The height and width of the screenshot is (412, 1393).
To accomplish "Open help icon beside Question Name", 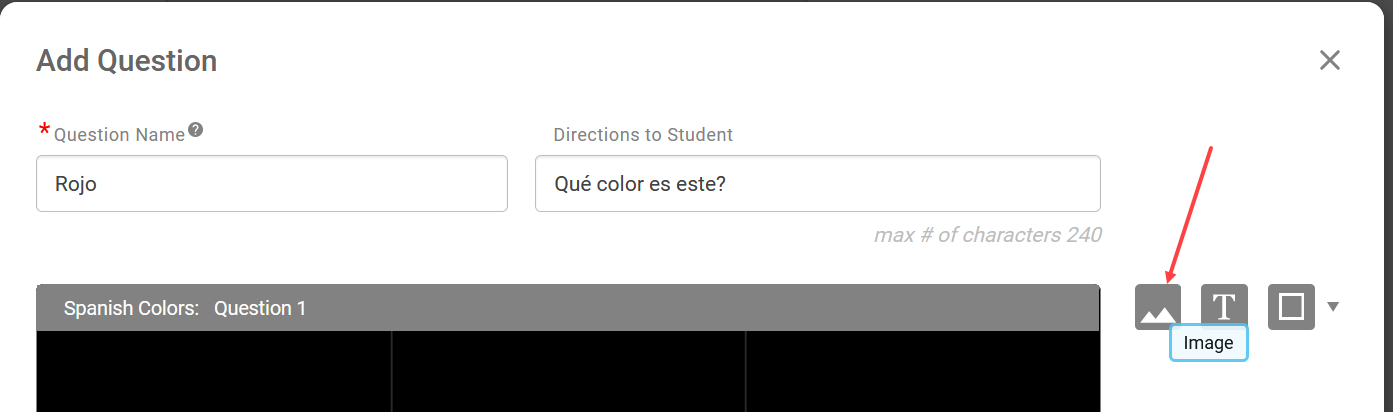I will [x=196, y=130].
